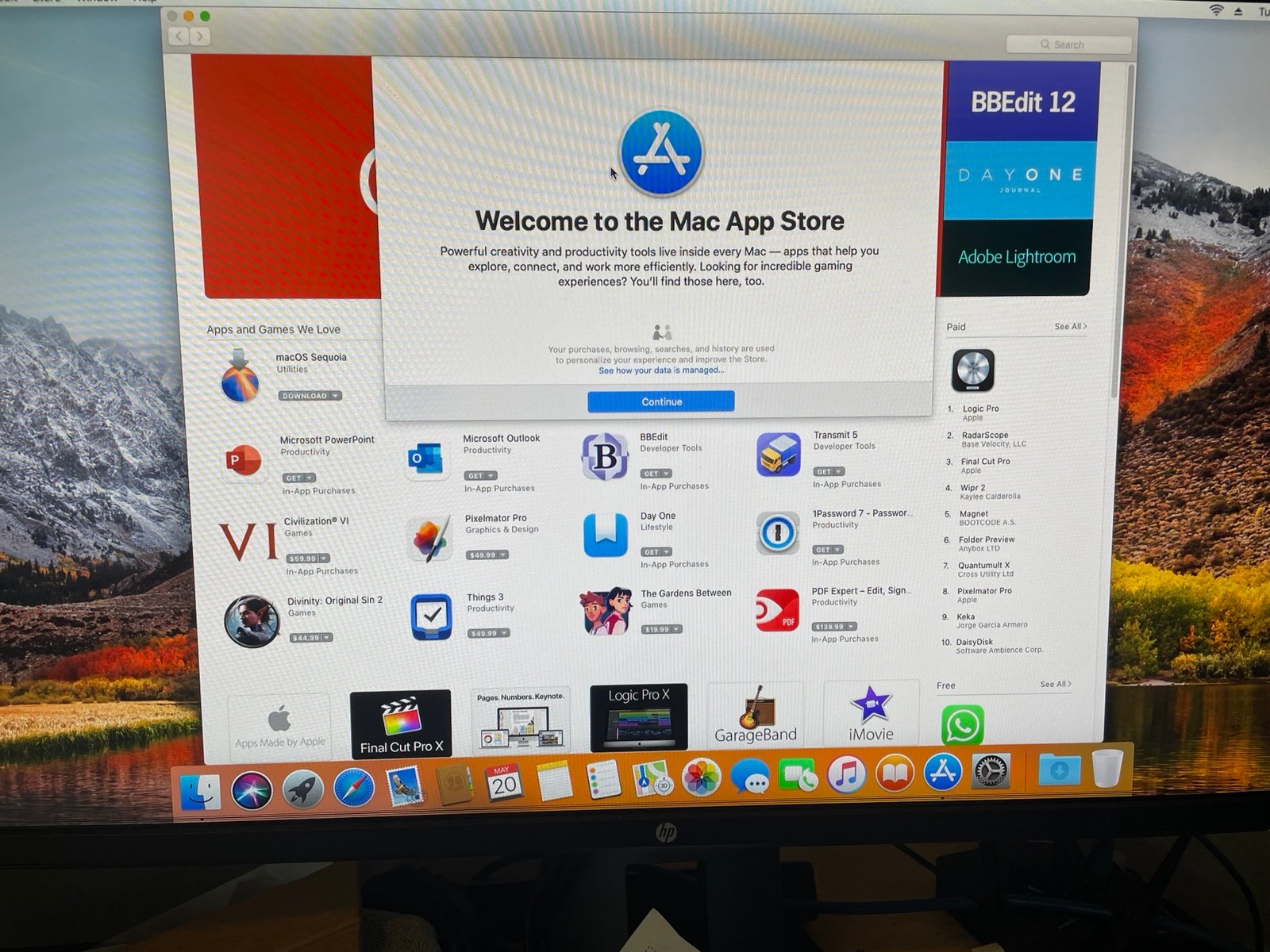1270x952 pixels.
Task: Open the Pixelmator Pro app icon
Action: [429, 539]
